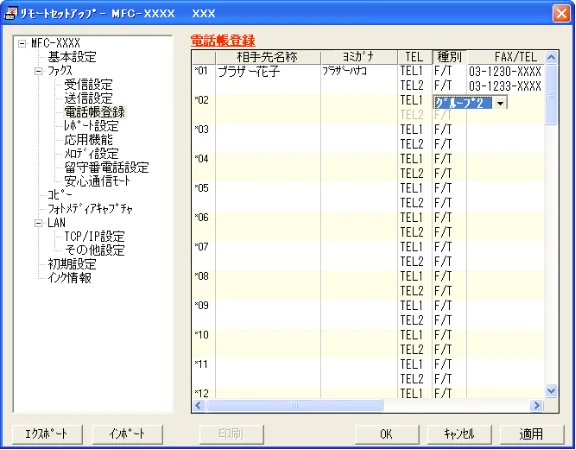Select インク情報 in the tree
The image size is (576, 450).
point(69,278)
